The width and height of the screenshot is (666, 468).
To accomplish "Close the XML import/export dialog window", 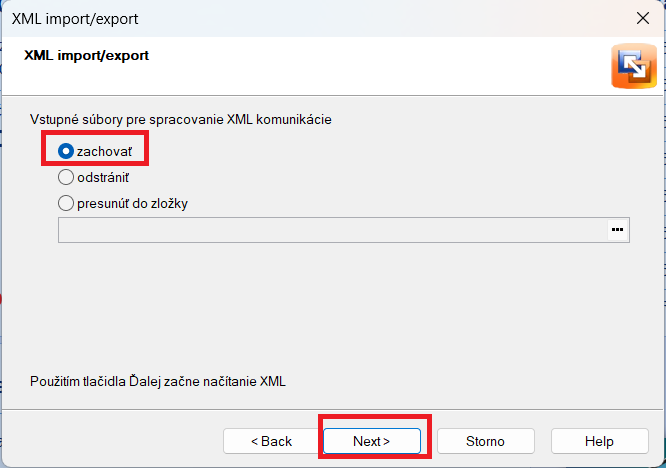I will 643,18.
